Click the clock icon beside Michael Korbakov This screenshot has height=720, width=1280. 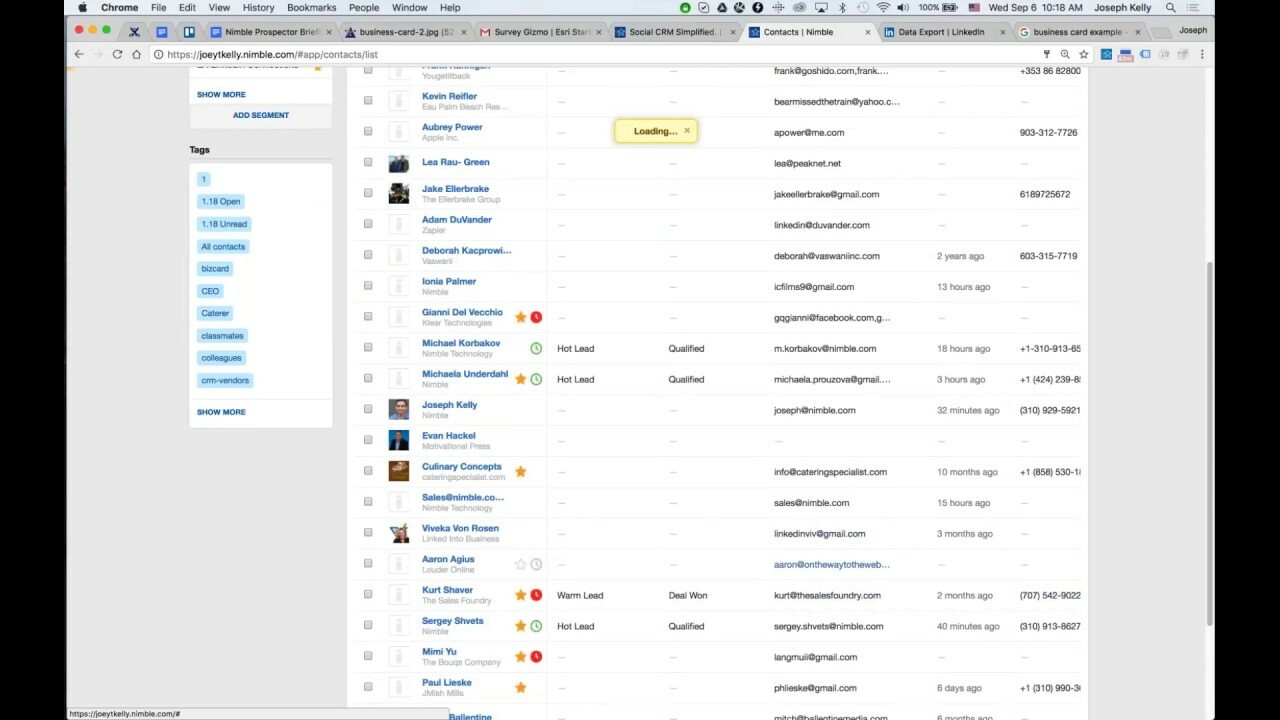click(x=536, y=348)
